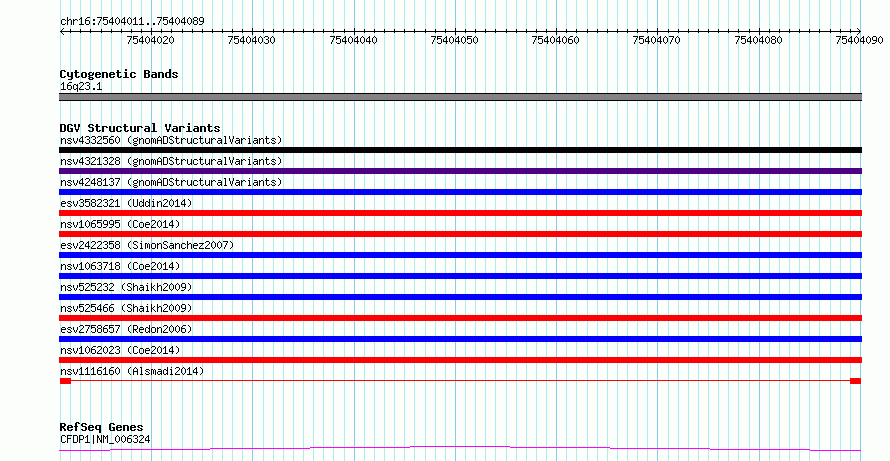This screenshot has height=461, width=890.
Task: Click ruler tick label 75404050
Action: point(454,40)
